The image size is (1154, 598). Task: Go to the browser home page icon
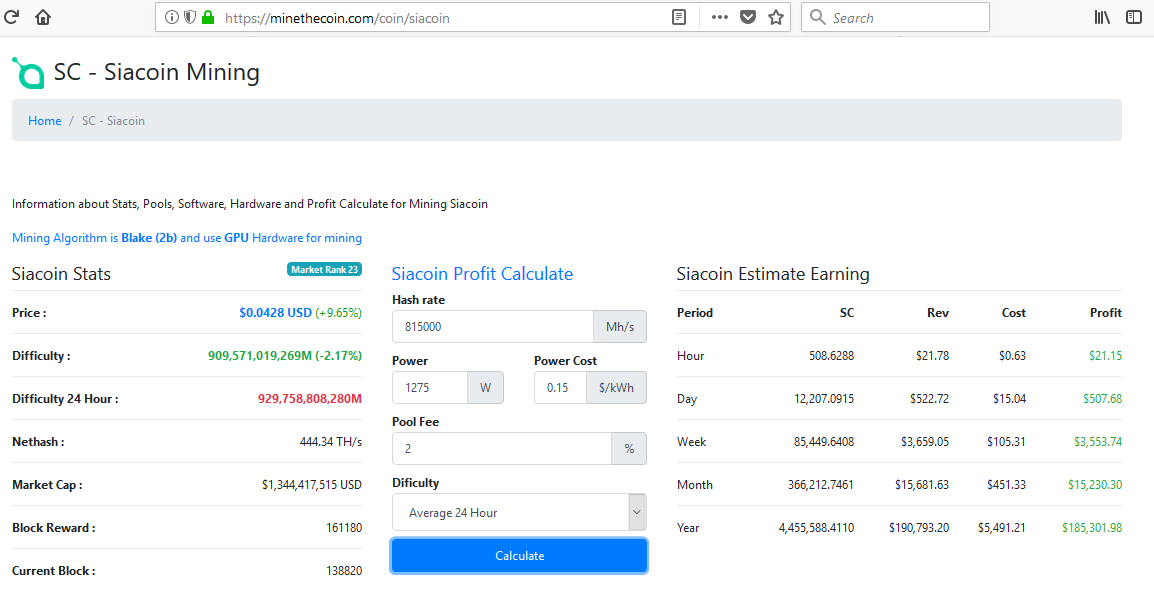[43, 17]
